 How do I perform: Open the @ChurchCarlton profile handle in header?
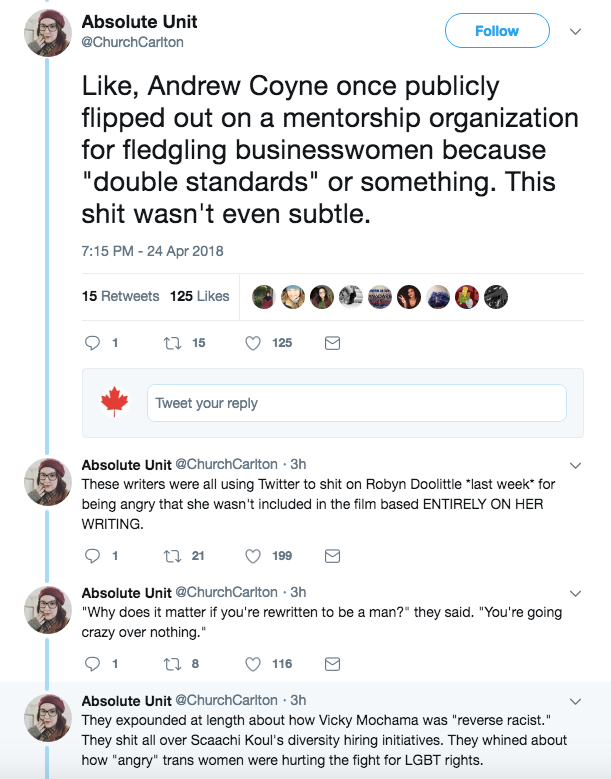tap(132, 42)
